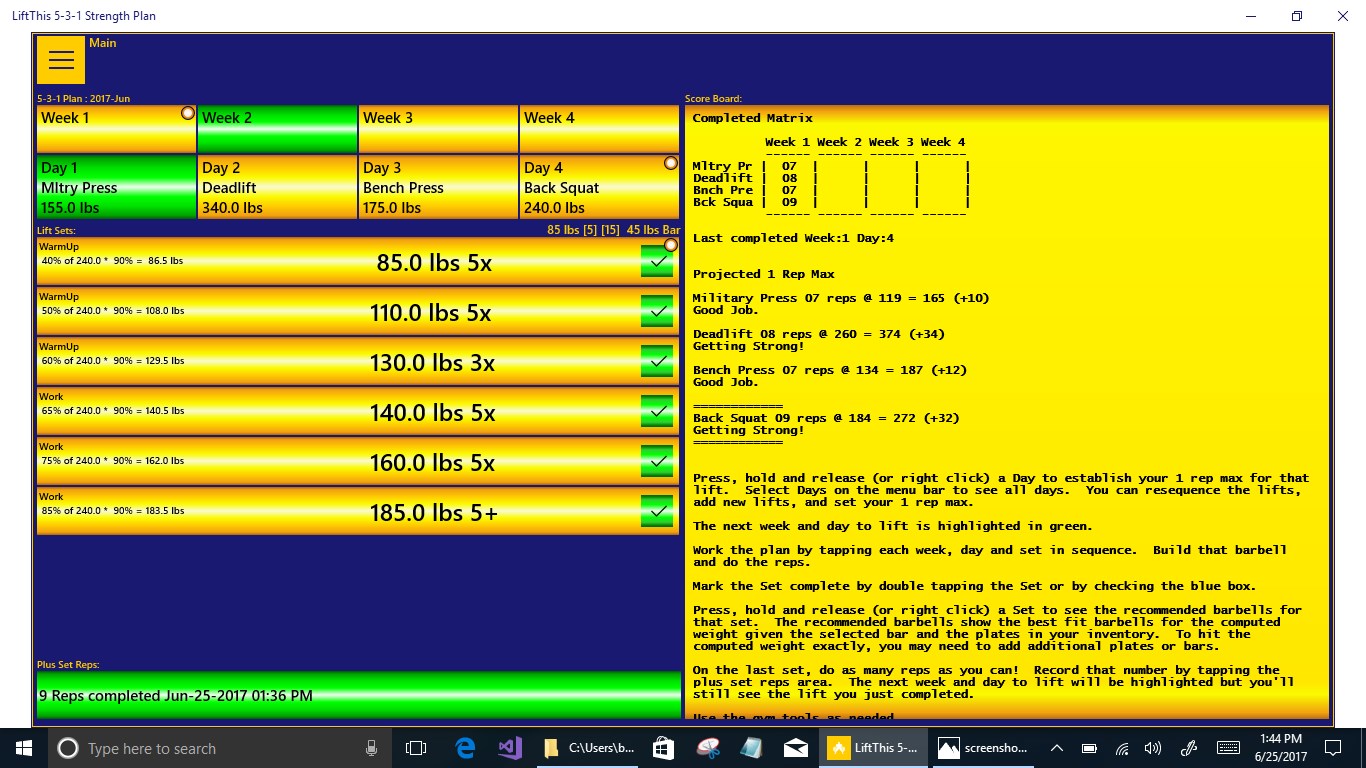Viewport: 1366px width, 768px height.
Task: Open the Mail app on taskbar
Action: (x=796, y=748)
